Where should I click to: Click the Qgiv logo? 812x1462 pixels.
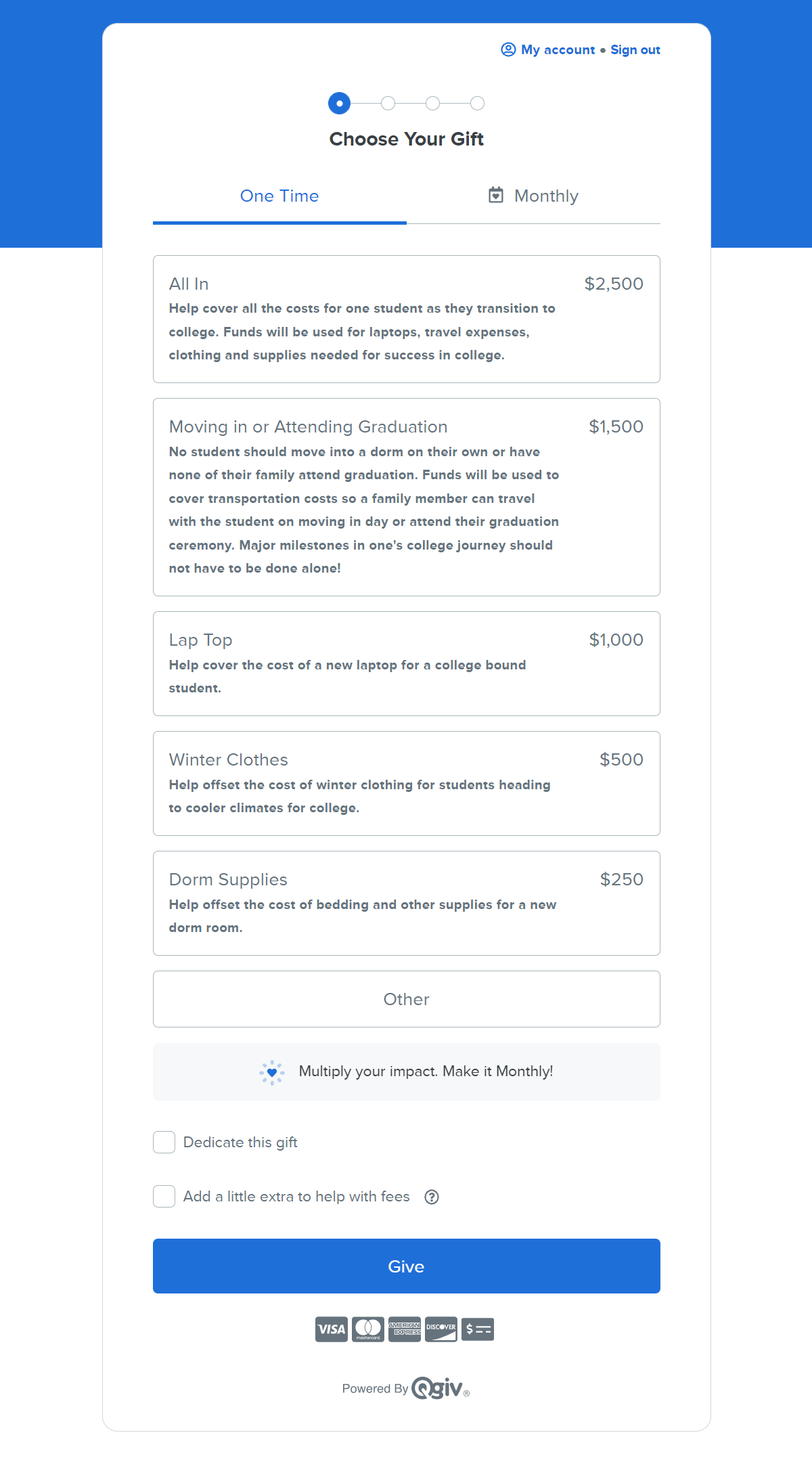pos(440,1388)
